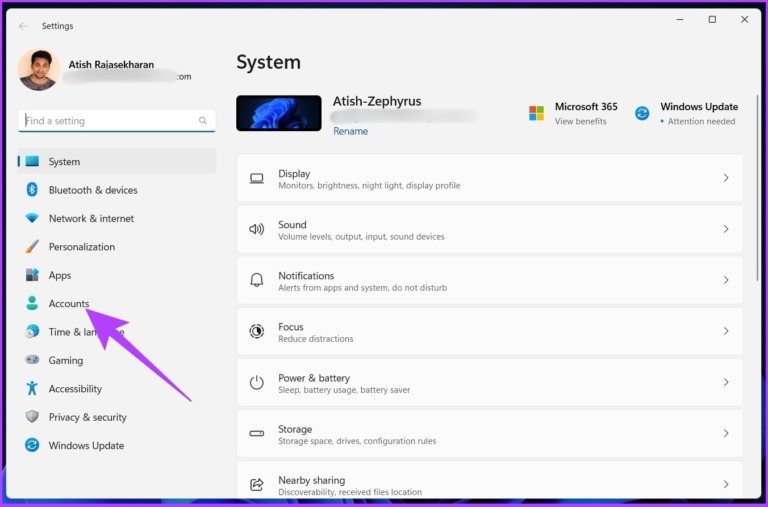Open Windows Update sidebar label
Viewport: 768px width, 507px height.
pyautogui.click(x=86, y=446)
